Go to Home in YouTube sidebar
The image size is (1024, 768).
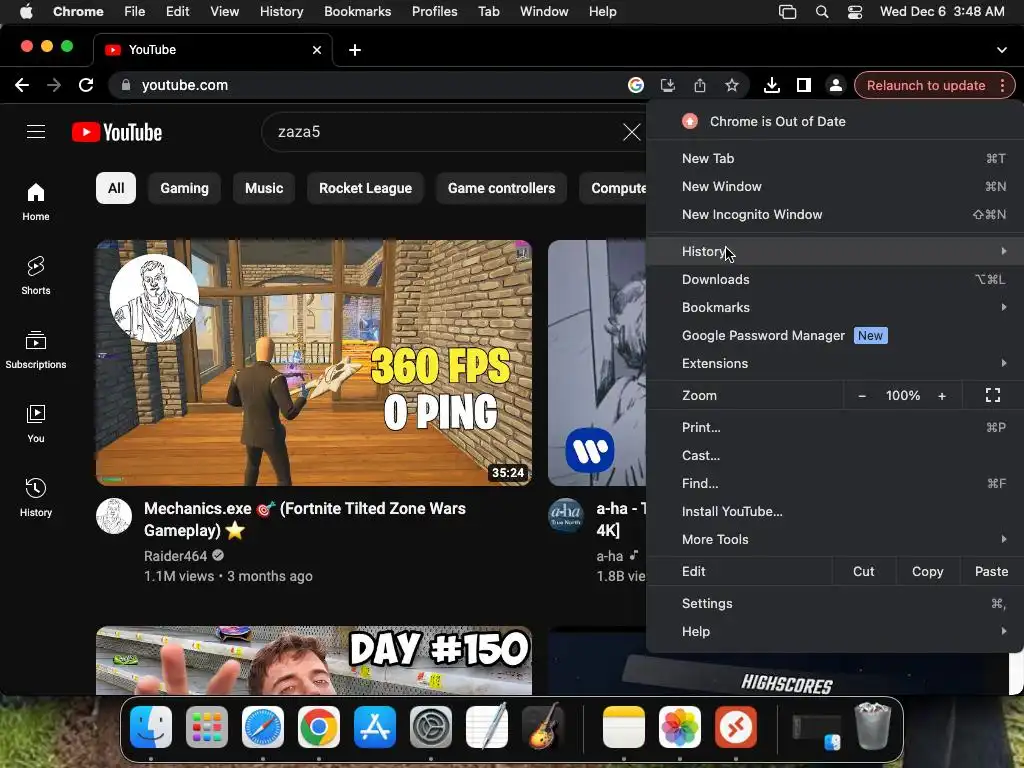pos(36,202)
